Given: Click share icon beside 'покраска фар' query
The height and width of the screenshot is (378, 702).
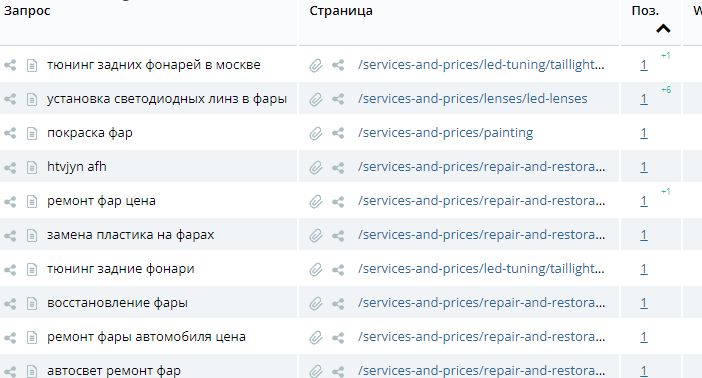Looking at the screenshot, I should click(x=10, y=133).
